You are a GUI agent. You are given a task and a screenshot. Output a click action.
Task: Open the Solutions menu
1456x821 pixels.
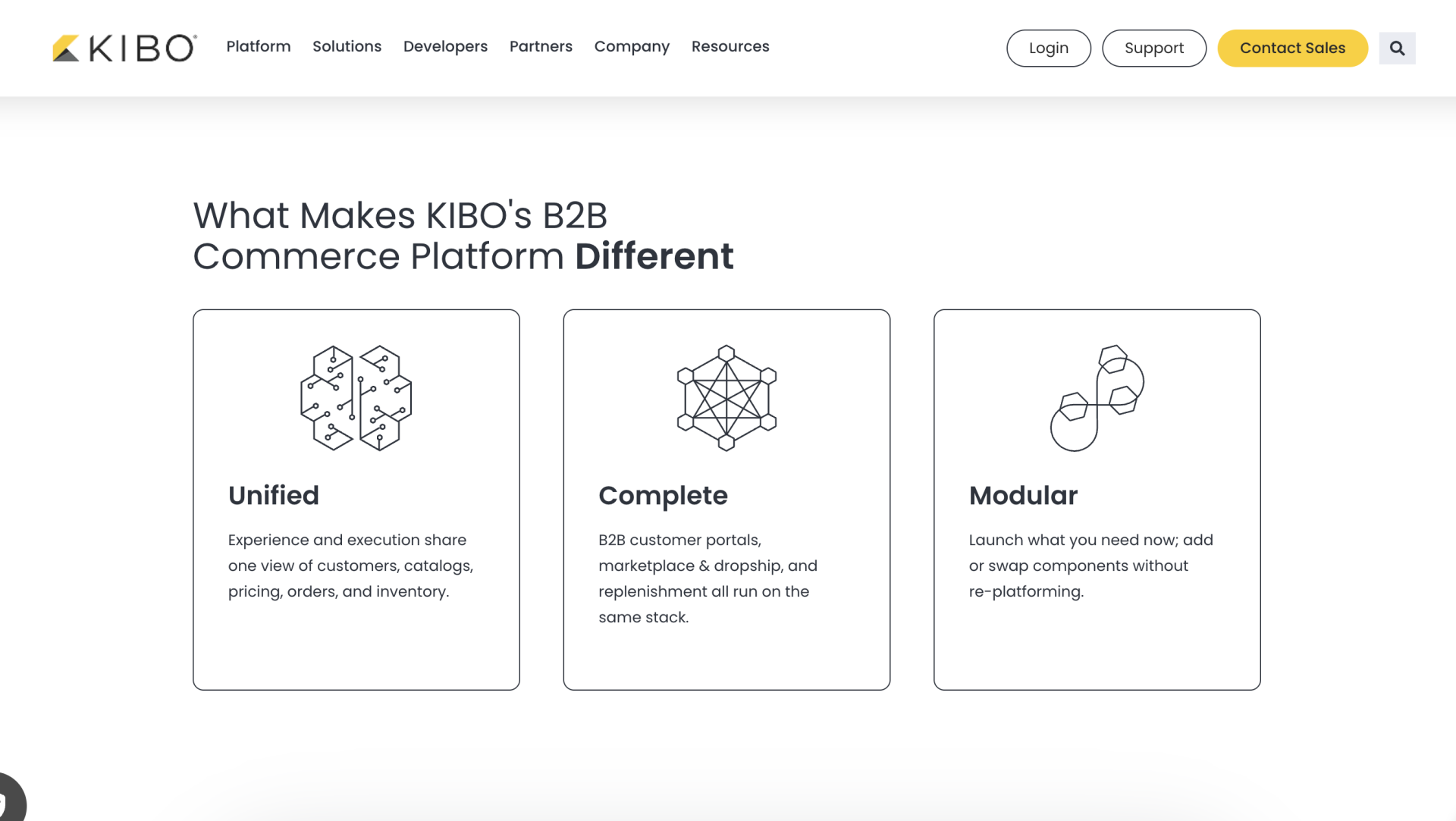(347, 47)
